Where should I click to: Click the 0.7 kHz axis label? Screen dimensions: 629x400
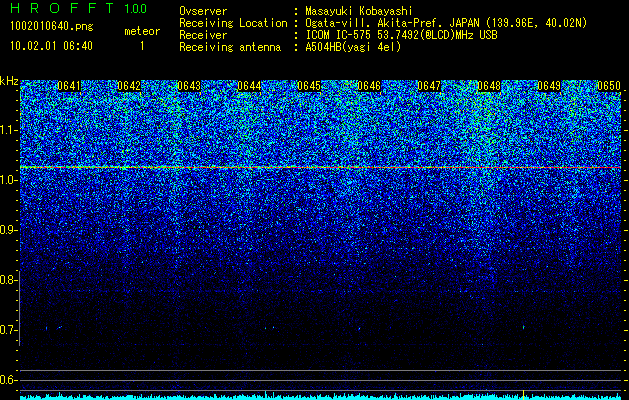point(9,330)
